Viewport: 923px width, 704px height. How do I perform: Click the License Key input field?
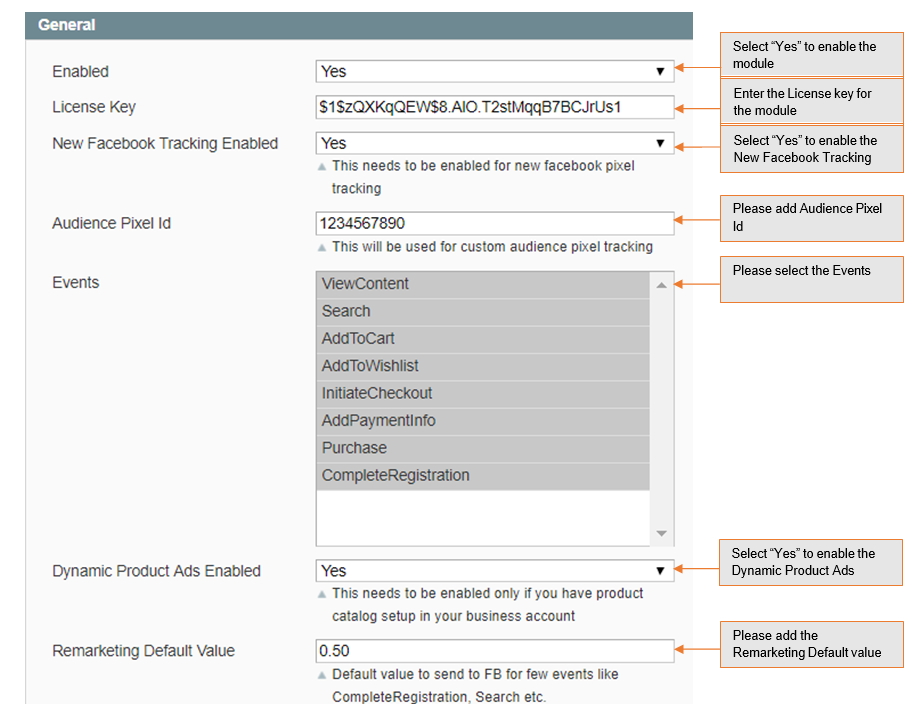(x=494, y=107)
